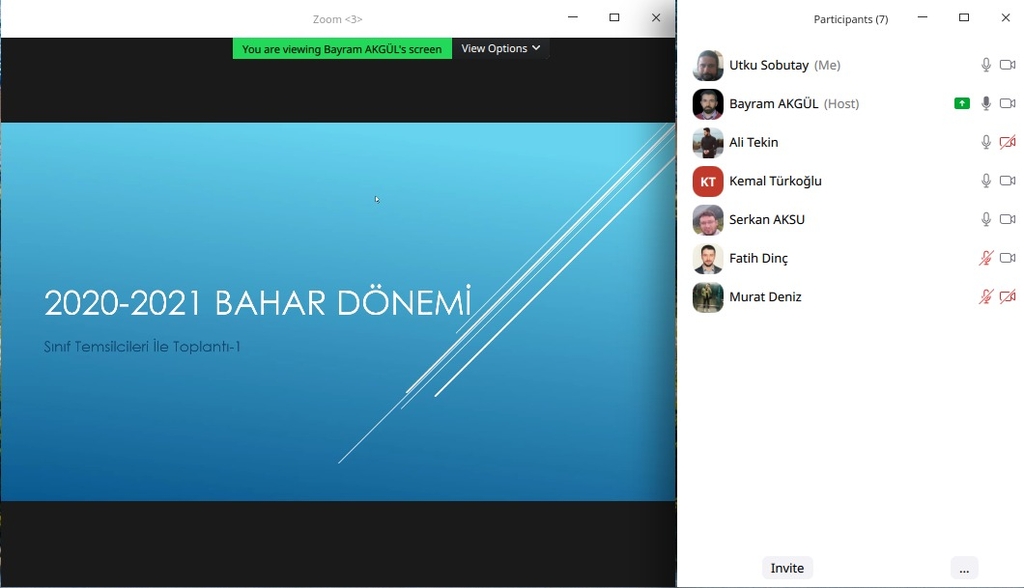This screenshot has width=1024, height=588.
Task: Minimize the Zoom meeting window
Action: [573, 18]
